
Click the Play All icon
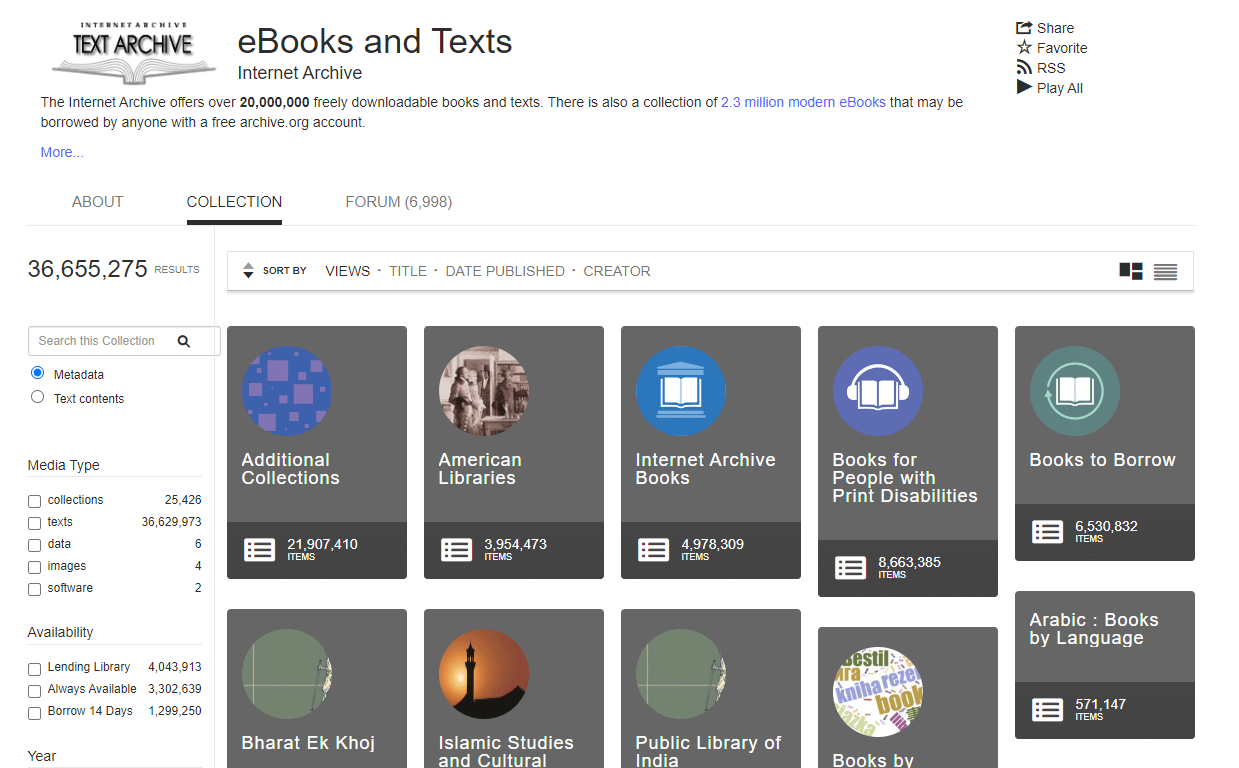point(1024,87)
